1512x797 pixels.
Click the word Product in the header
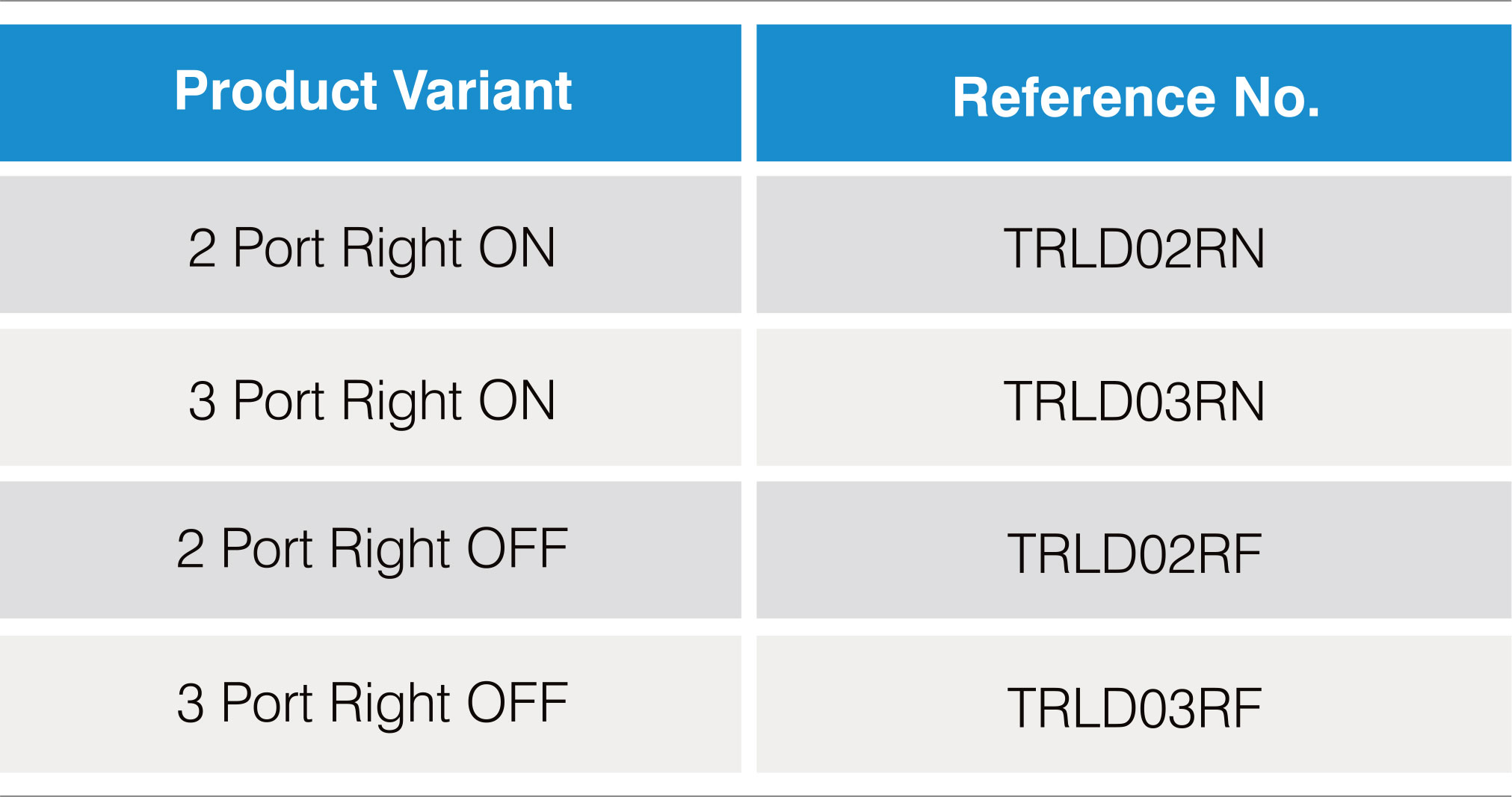[x=276, y=92]
